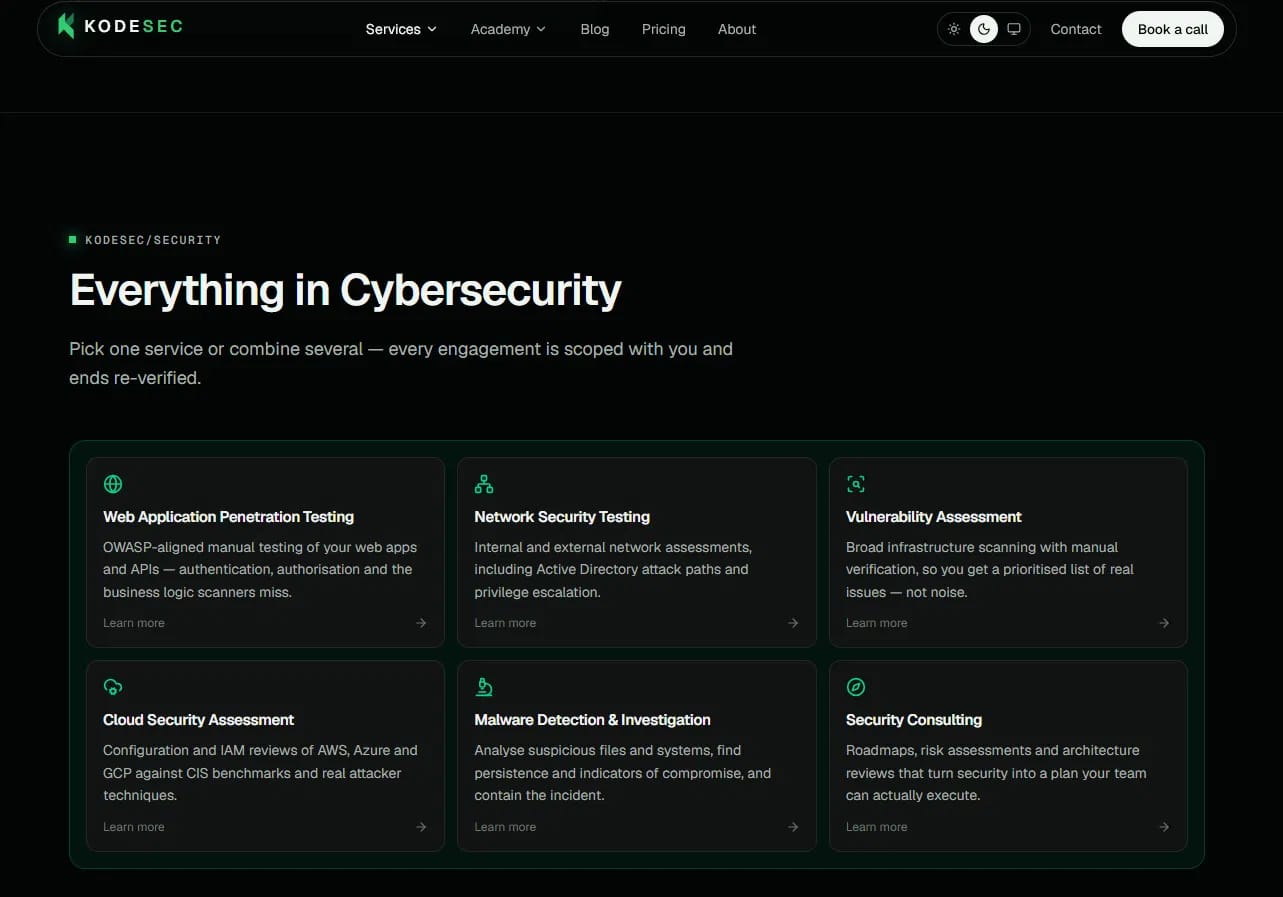Switch to light theme with the sun toggle
The image size is (1283, 897).
click(x=954, y=29)
